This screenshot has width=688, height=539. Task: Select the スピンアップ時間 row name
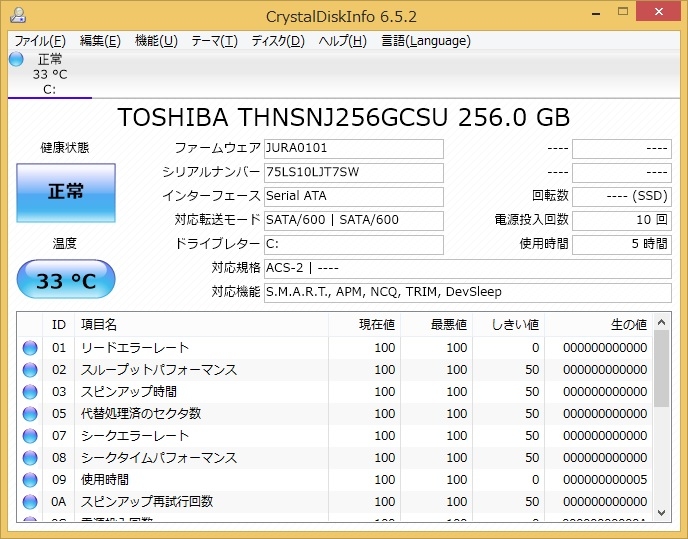point(129,392)
